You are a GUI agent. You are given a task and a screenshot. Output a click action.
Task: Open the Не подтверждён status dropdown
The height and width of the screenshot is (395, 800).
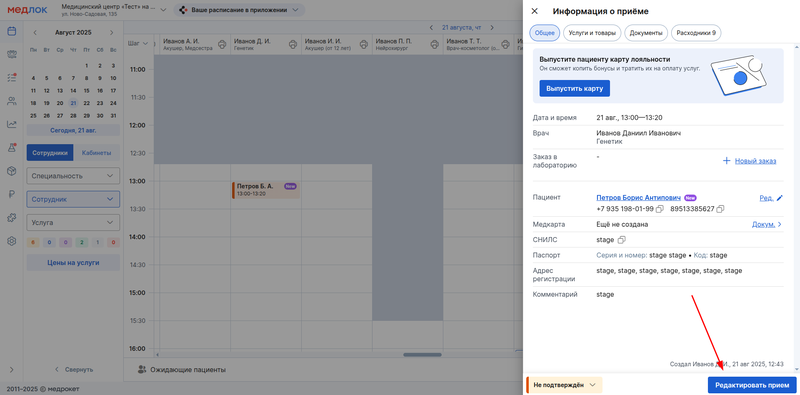click(564, 385)
